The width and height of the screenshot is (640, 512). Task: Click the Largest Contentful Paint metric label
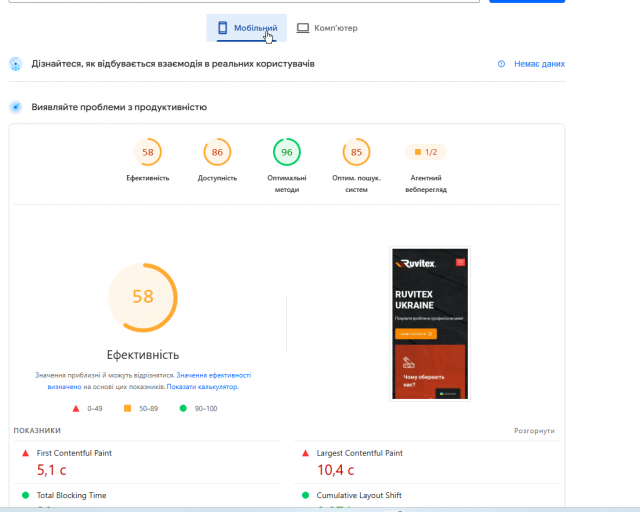tap(360, 453)
